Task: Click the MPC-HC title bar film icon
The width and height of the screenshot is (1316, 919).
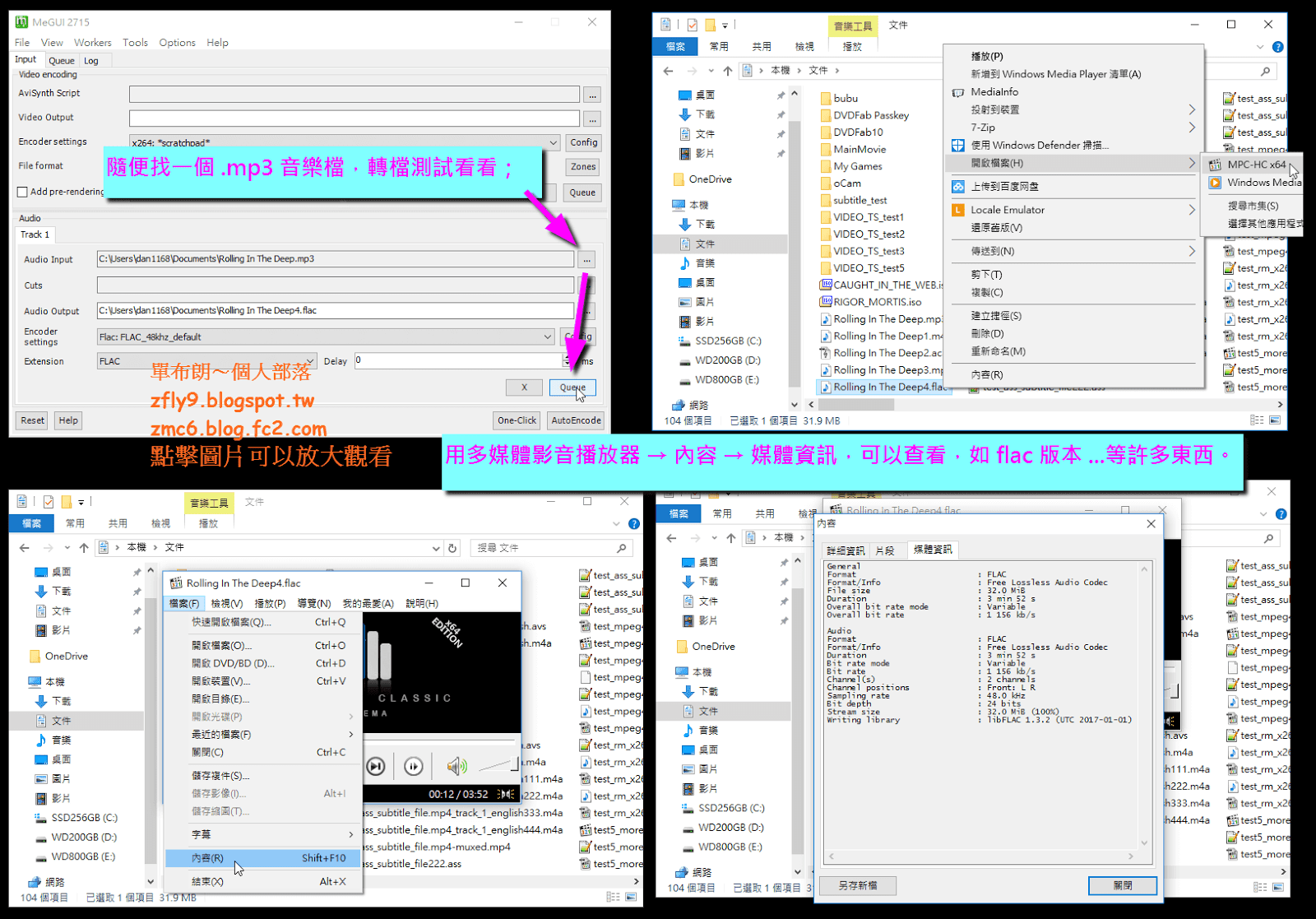Action: point(176,583)
